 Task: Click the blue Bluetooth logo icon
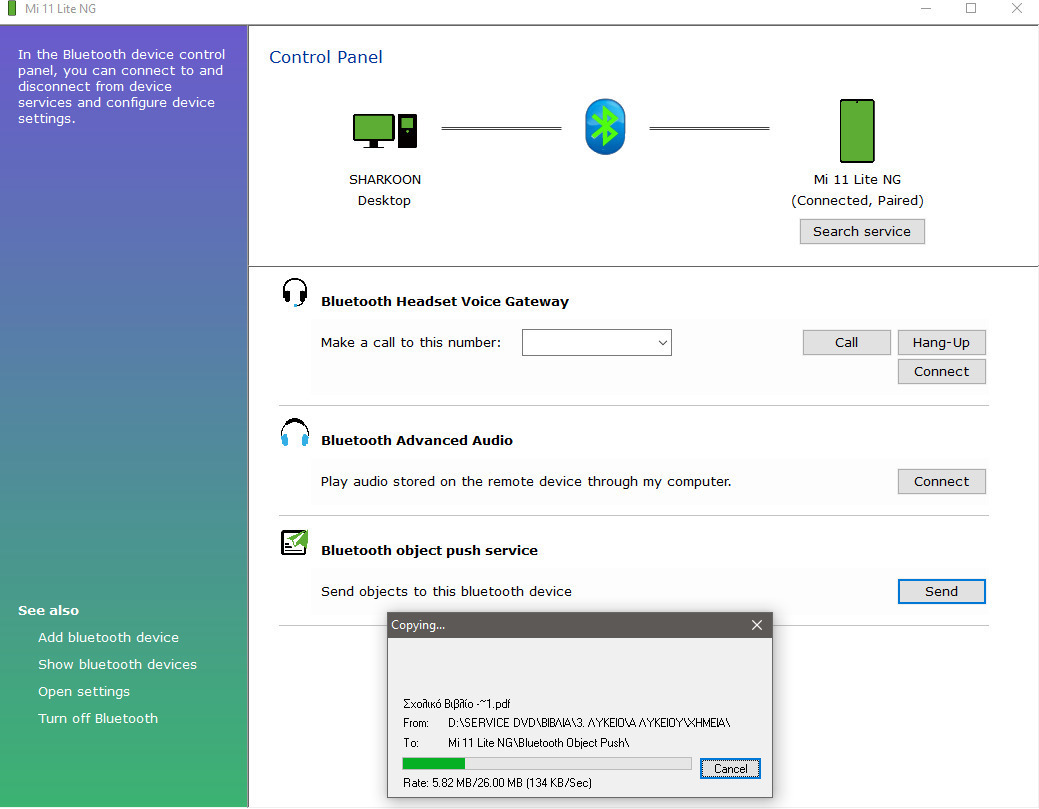point(605,127)
